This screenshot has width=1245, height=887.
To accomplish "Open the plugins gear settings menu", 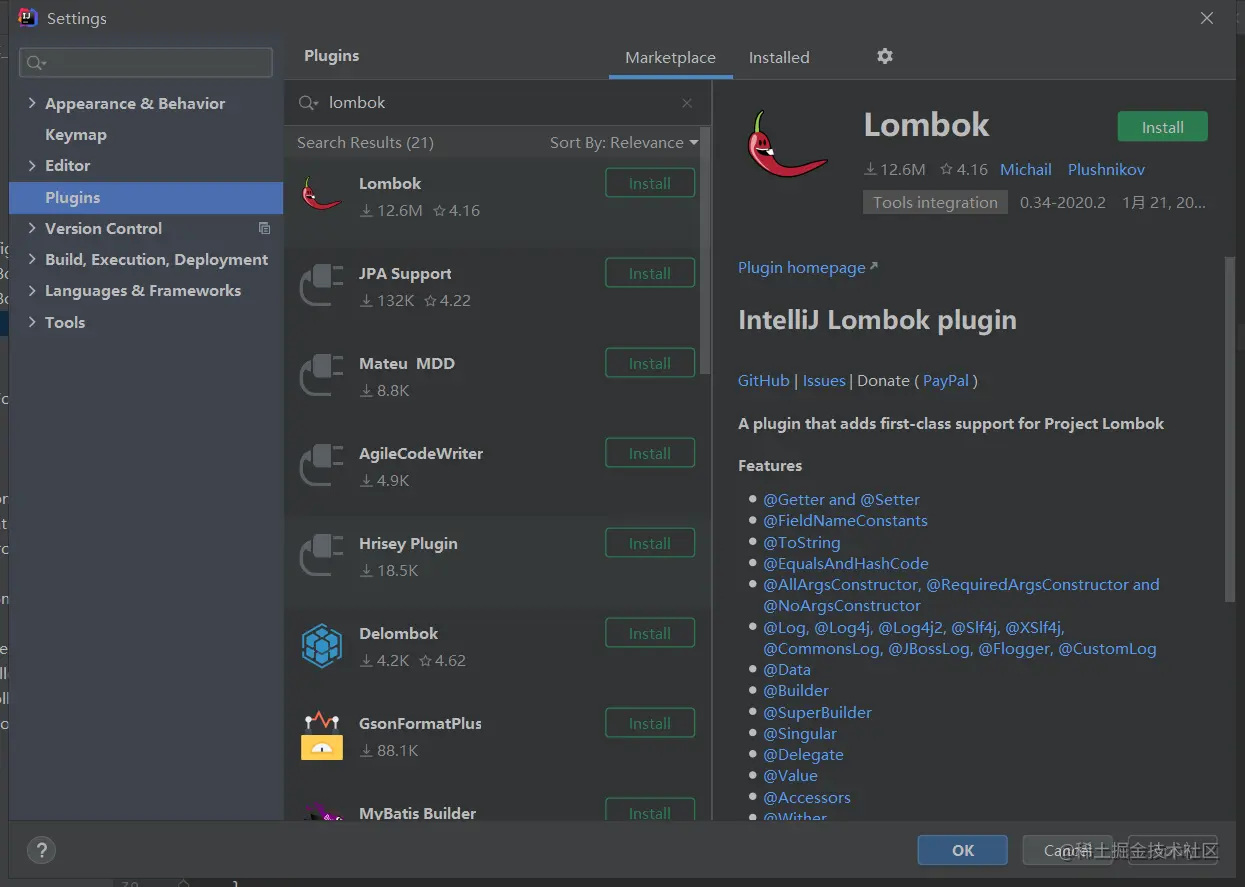I will pos(885,56).
